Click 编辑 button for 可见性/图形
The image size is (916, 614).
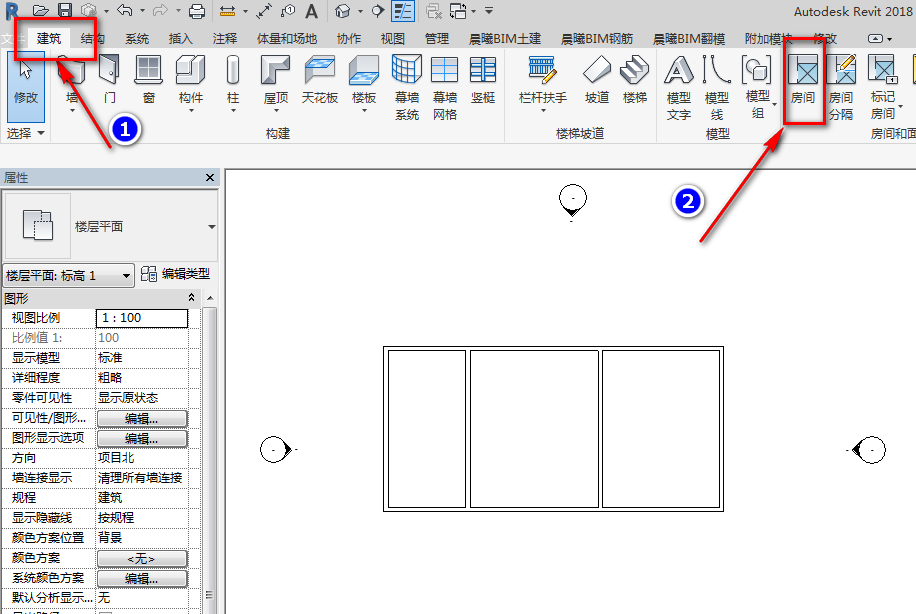(142, 418)
